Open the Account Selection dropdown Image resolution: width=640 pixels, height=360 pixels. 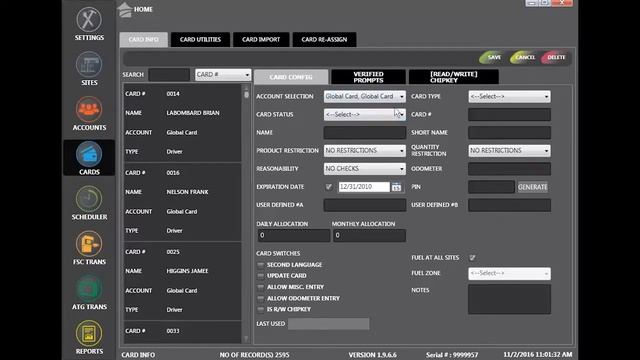(364, 96)
